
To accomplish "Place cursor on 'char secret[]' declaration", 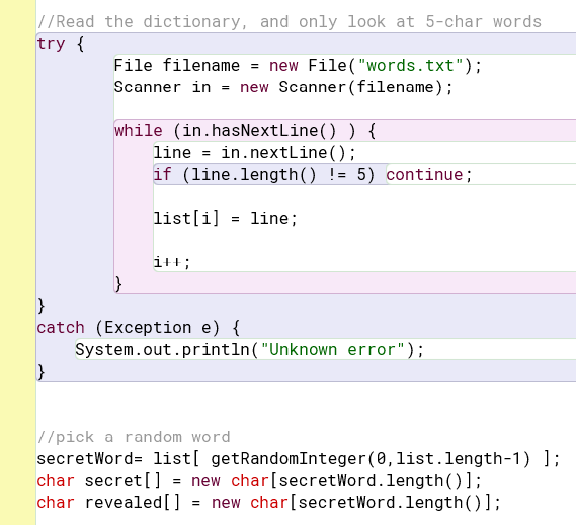I will click(99, 481).
